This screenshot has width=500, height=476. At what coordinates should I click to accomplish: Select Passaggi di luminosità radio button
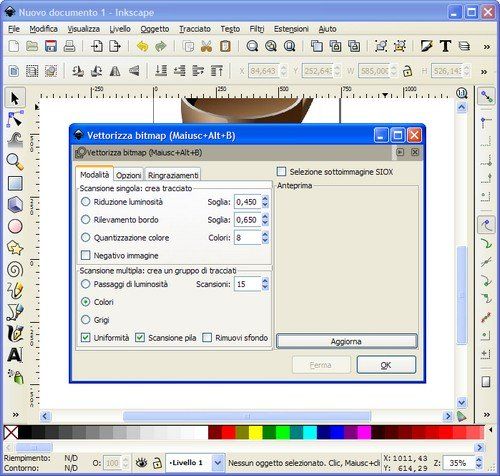click(x=86, y=284)
